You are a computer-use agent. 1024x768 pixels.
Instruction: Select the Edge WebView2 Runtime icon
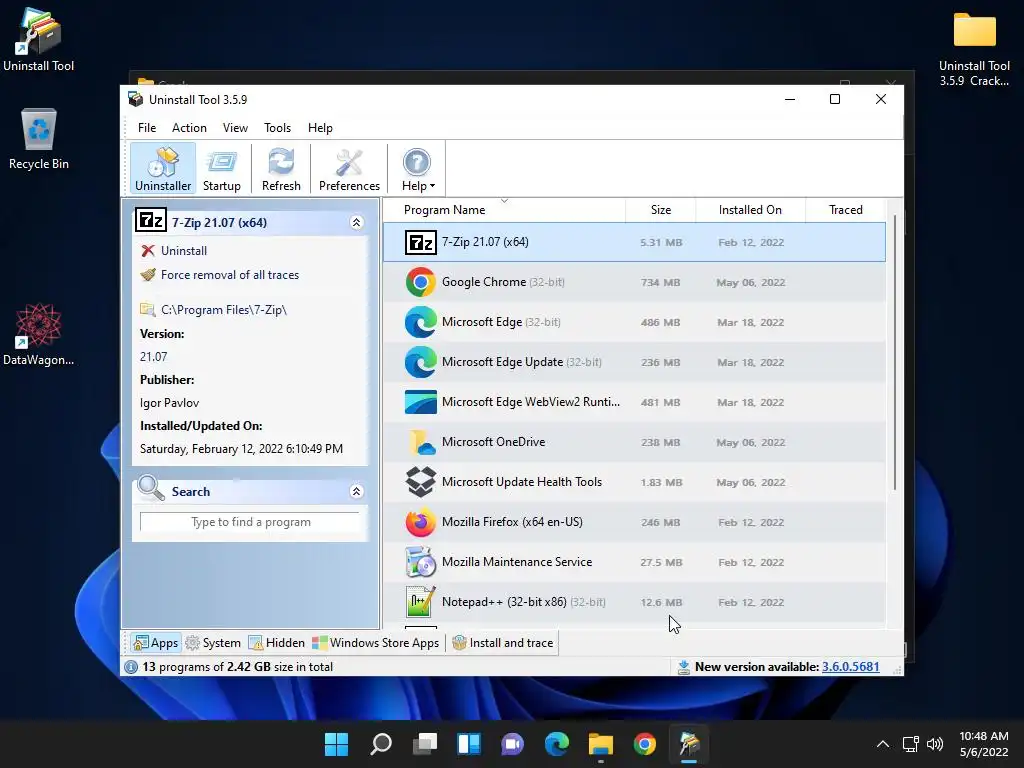[x=421, y=402]
